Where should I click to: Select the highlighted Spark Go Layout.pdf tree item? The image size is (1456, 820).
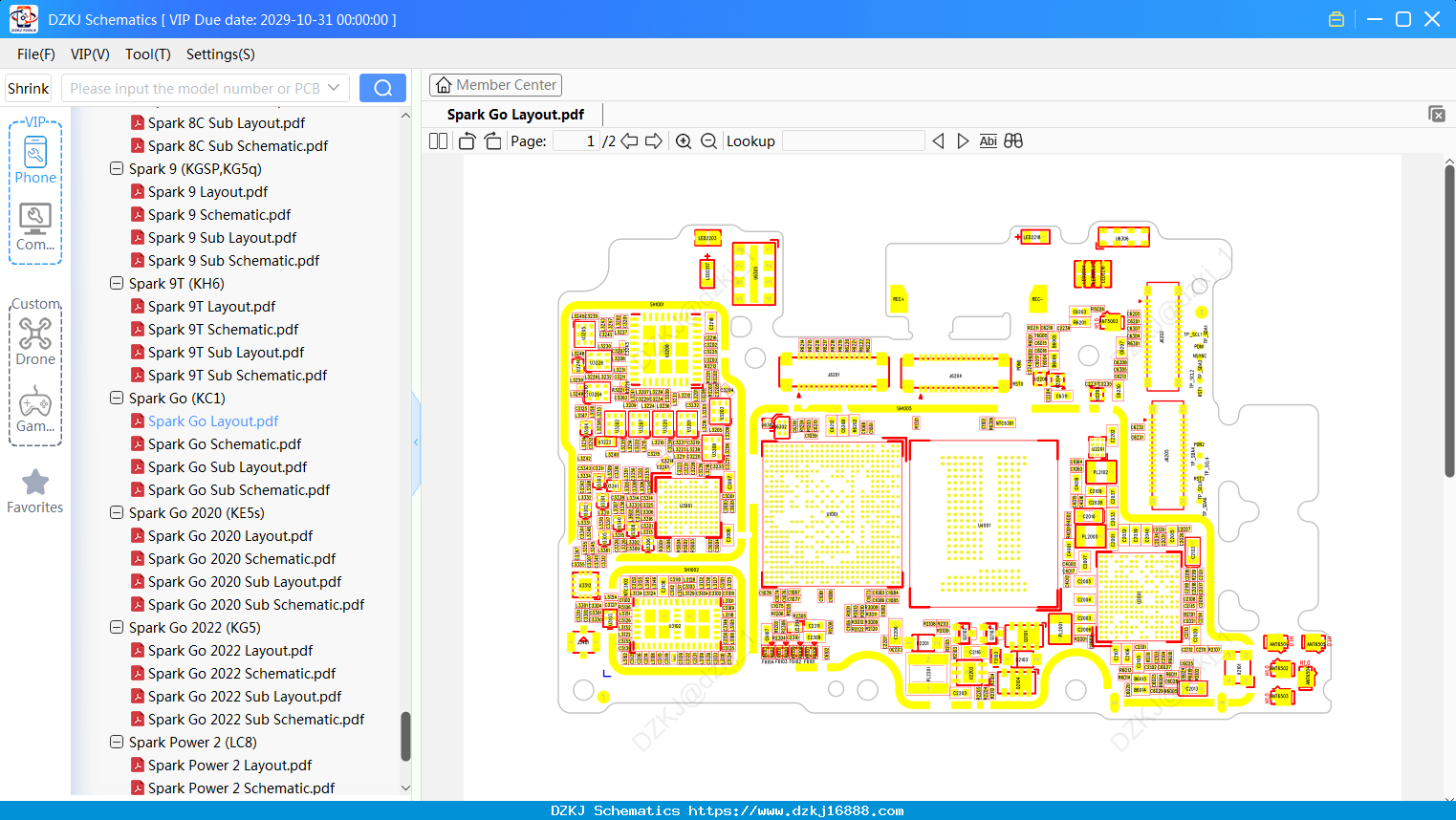(x=213, y=421)
